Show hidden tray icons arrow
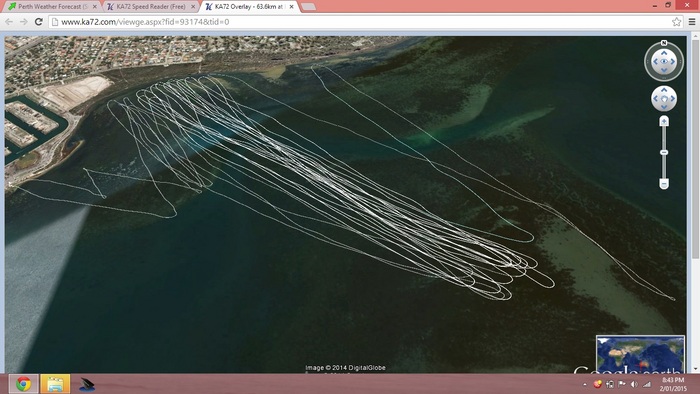Viewport: 700px width, 394px height. [x=584, y=384]
